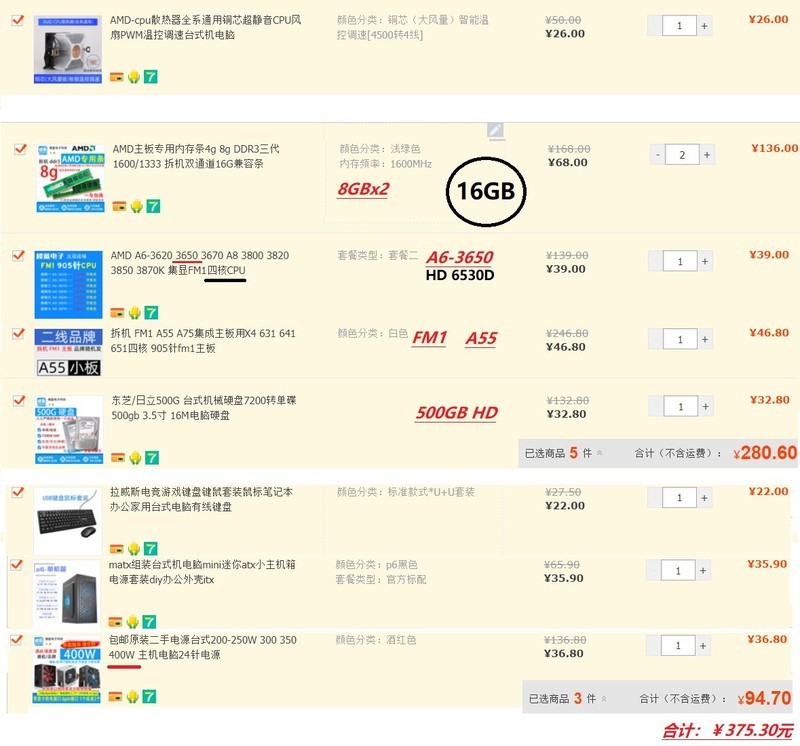Viewport: 800px width, 746px height.
Task: Uncheck the matx case item checkbox
Action: click(x=16, y=565)
